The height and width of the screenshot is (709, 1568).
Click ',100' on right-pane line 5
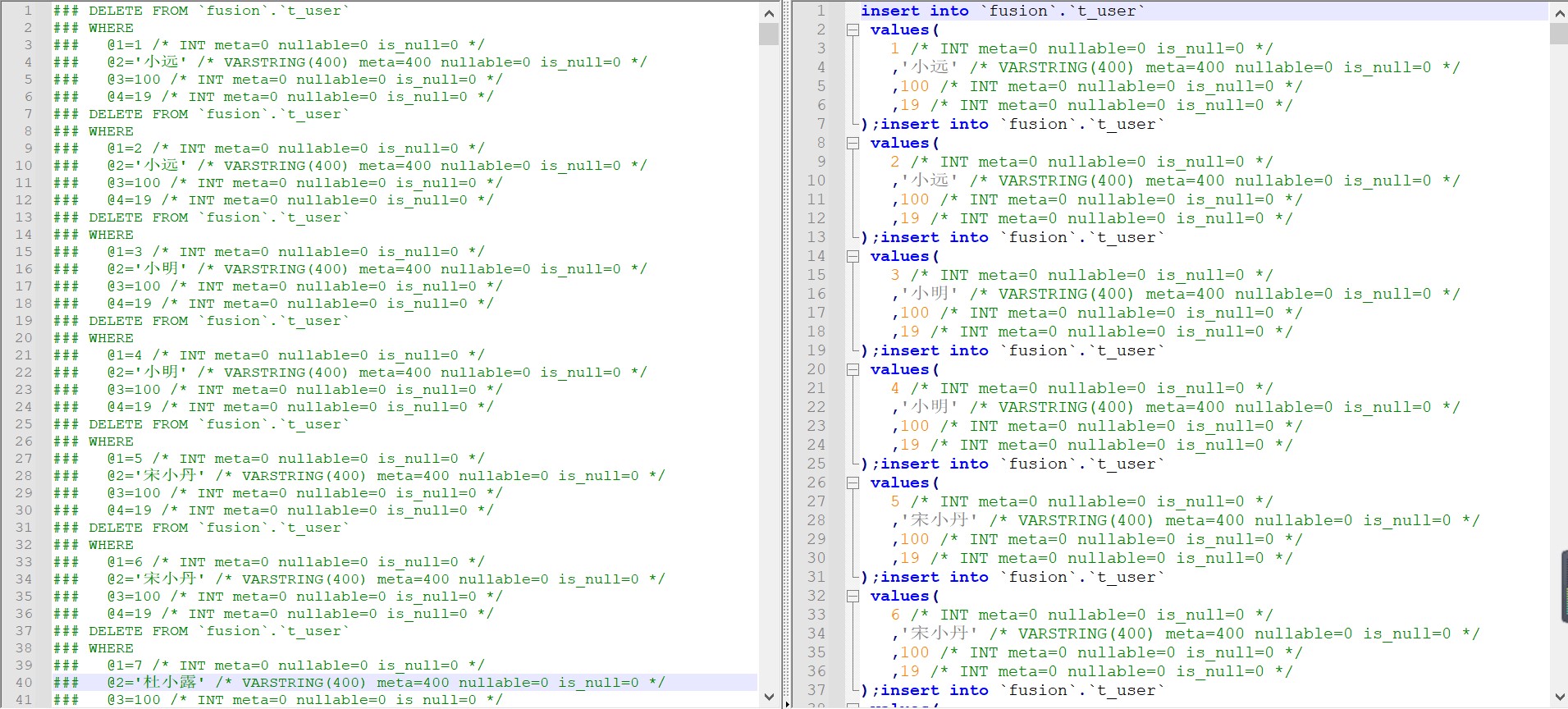(x=910, y=86)
